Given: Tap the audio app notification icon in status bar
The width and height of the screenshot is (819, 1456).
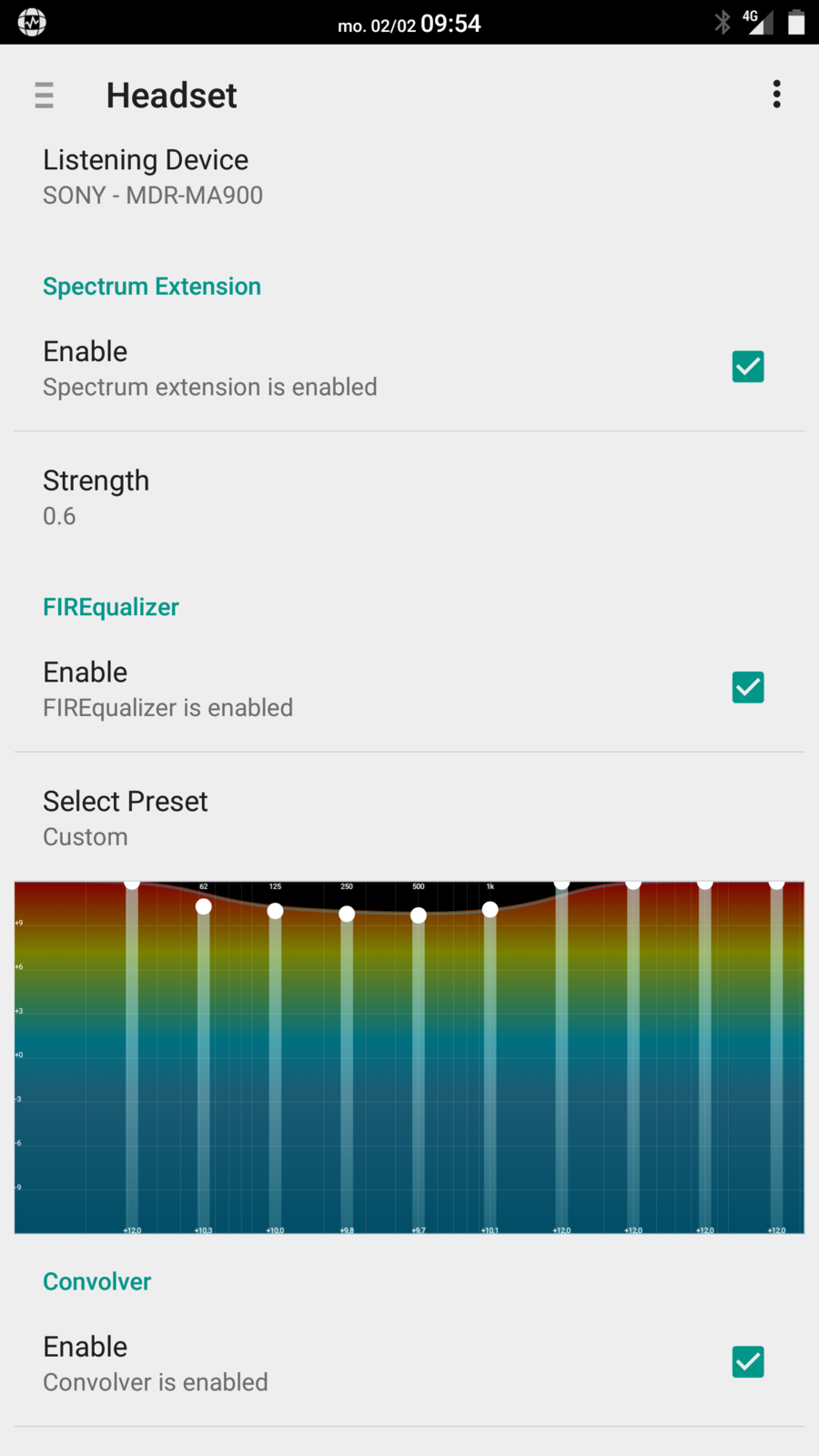Looking at the screenshot, I should tap(32, 22).
